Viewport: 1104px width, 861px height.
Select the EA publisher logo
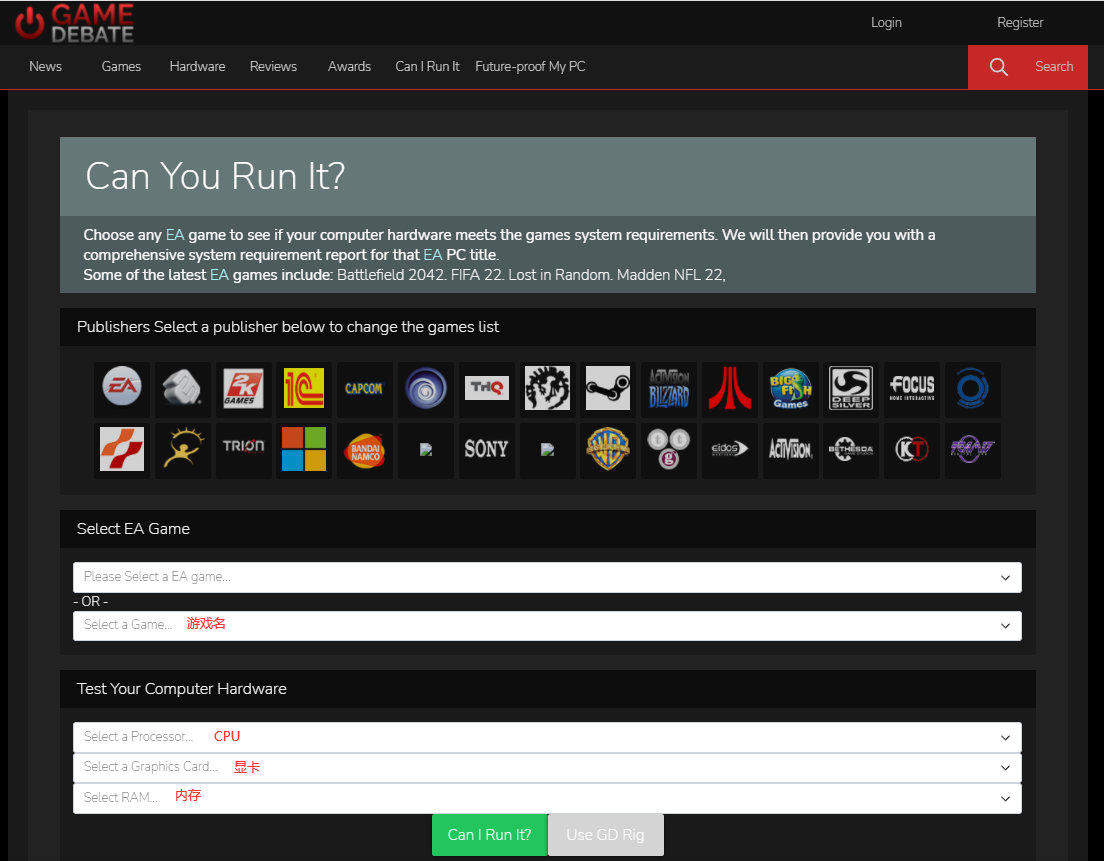(x=122, y=388)
